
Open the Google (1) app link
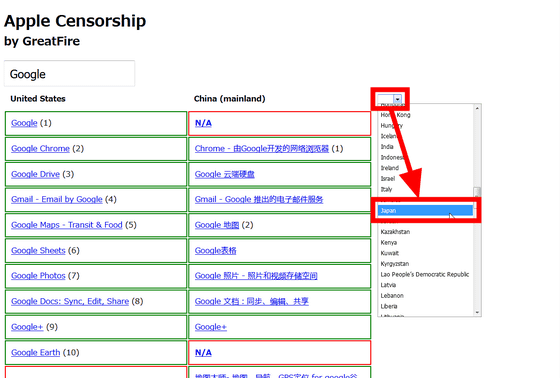(24, 123)
